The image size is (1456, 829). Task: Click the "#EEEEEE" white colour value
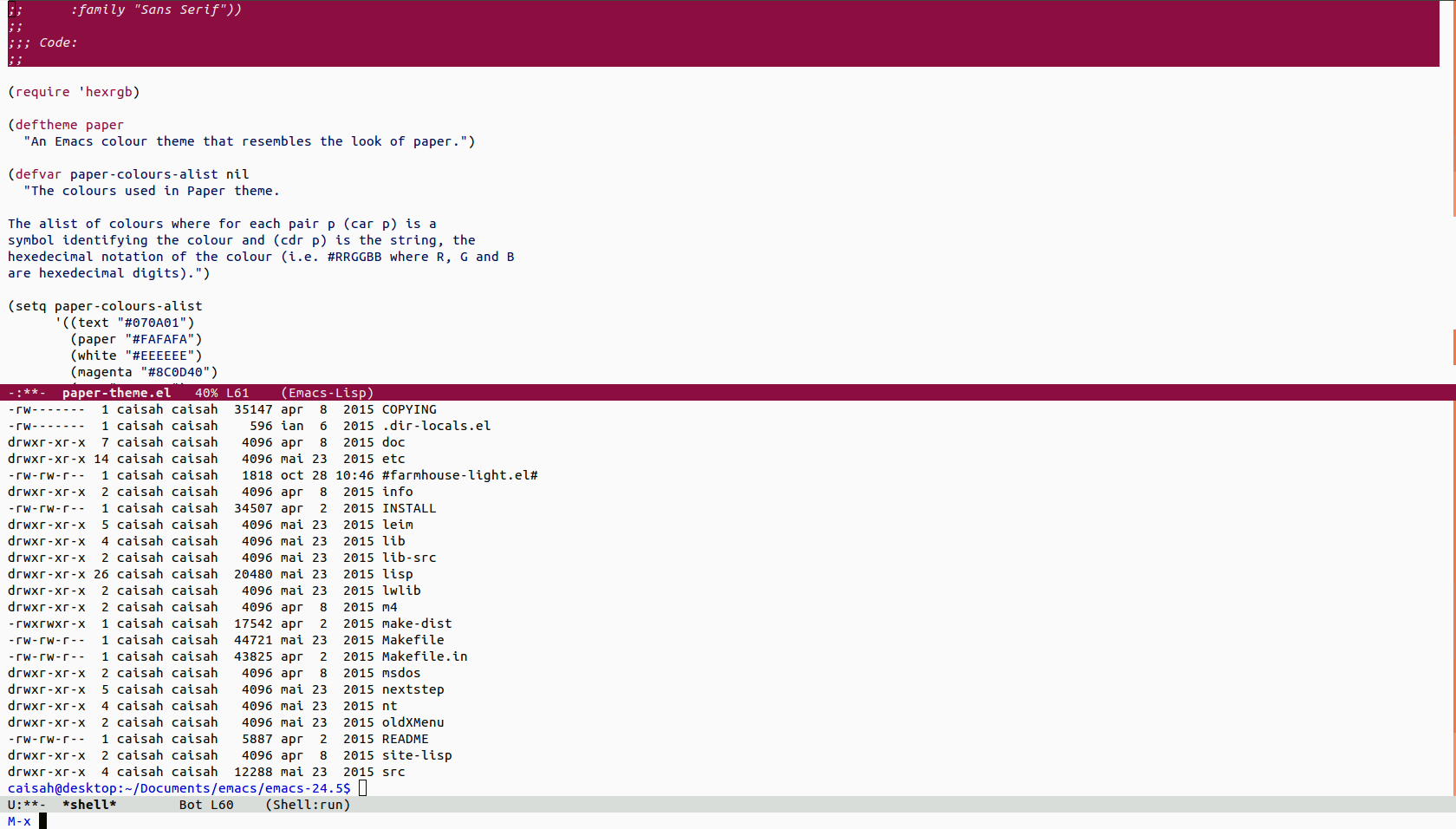159,356
